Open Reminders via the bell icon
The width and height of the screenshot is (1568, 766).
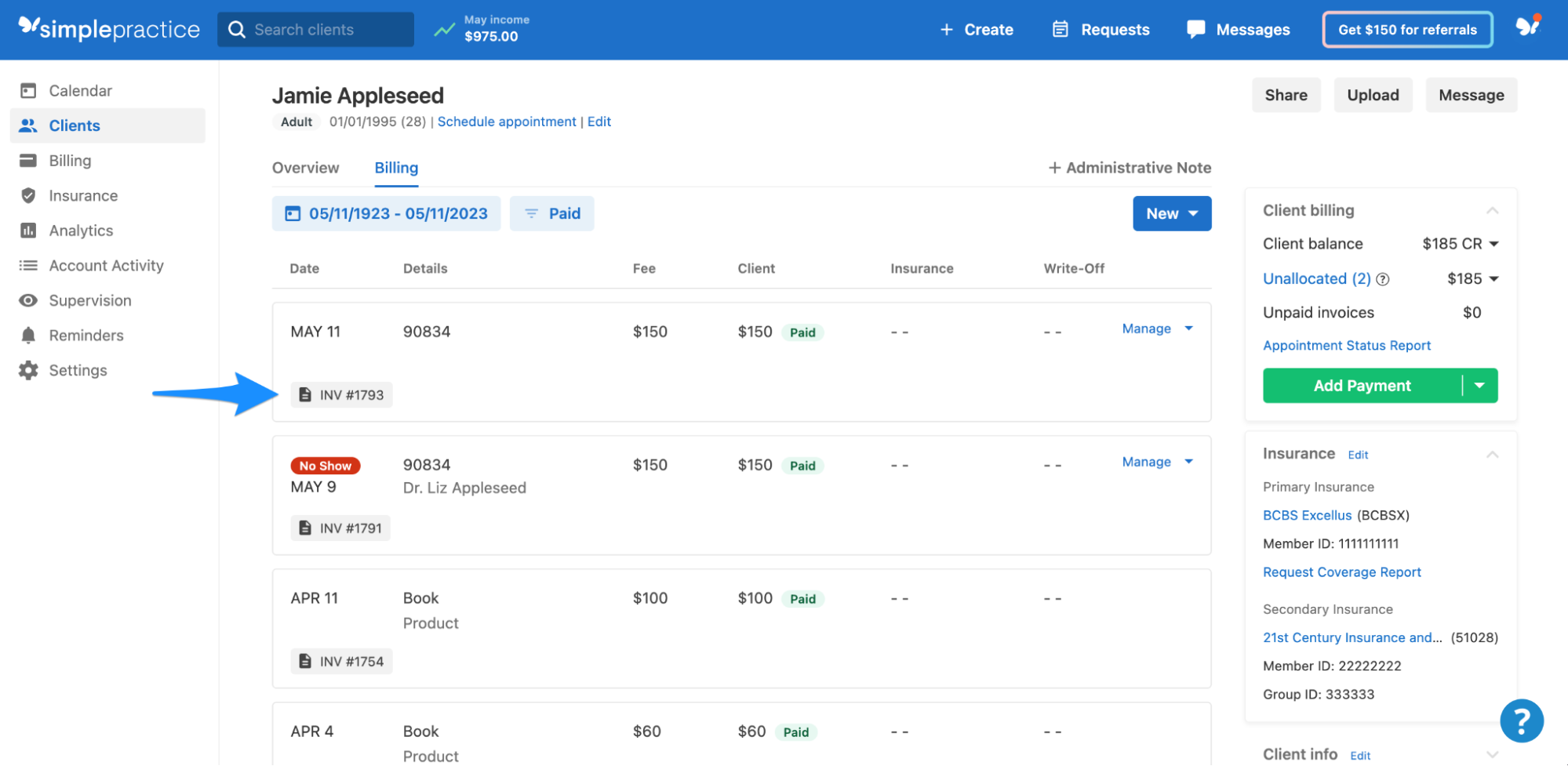click(28, 335)
